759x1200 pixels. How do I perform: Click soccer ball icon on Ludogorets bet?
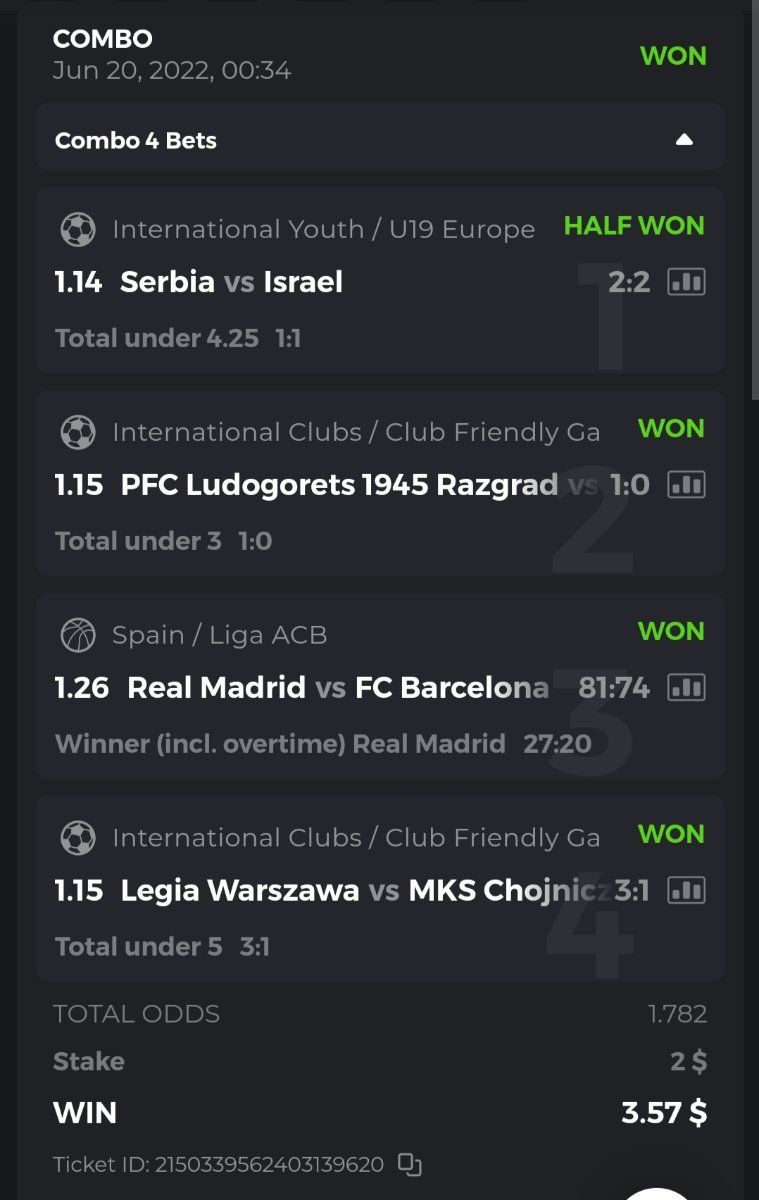click(78, 433)
